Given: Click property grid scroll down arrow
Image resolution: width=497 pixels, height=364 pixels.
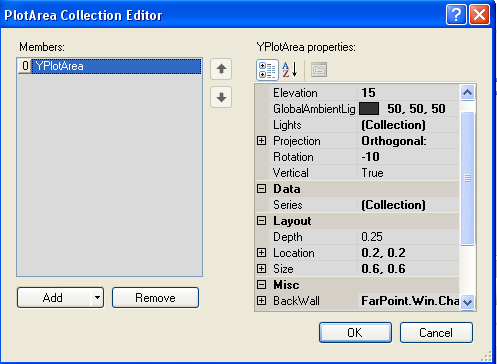Looking at the screenshot, I should tap(468, 302).
